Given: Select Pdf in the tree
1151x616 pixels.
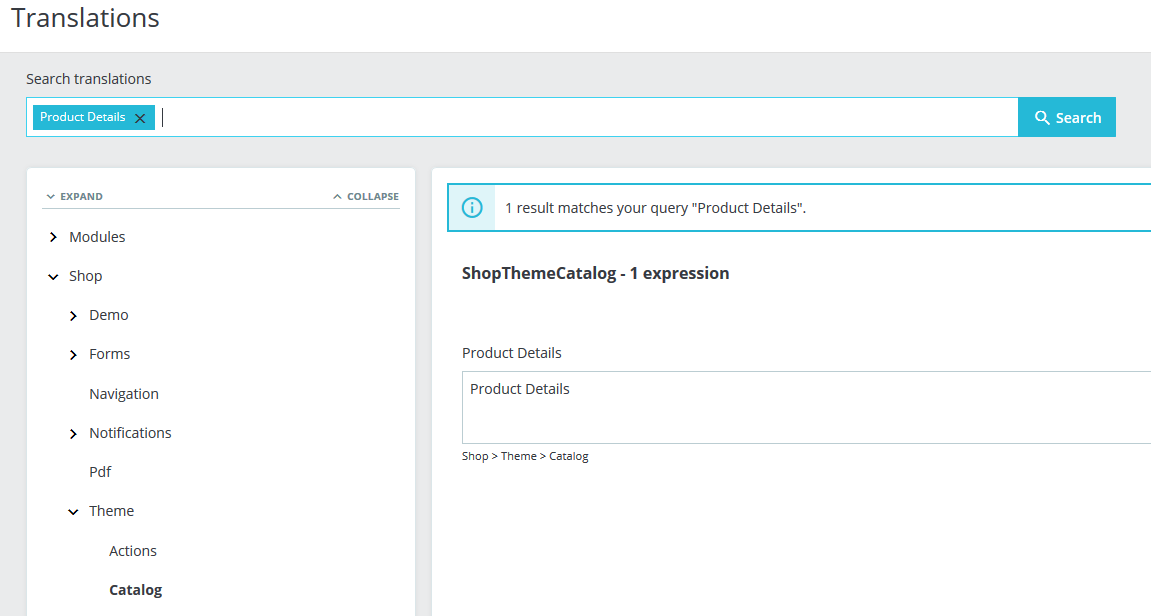Looking at the screenshot, I should [x=100, y=472].
